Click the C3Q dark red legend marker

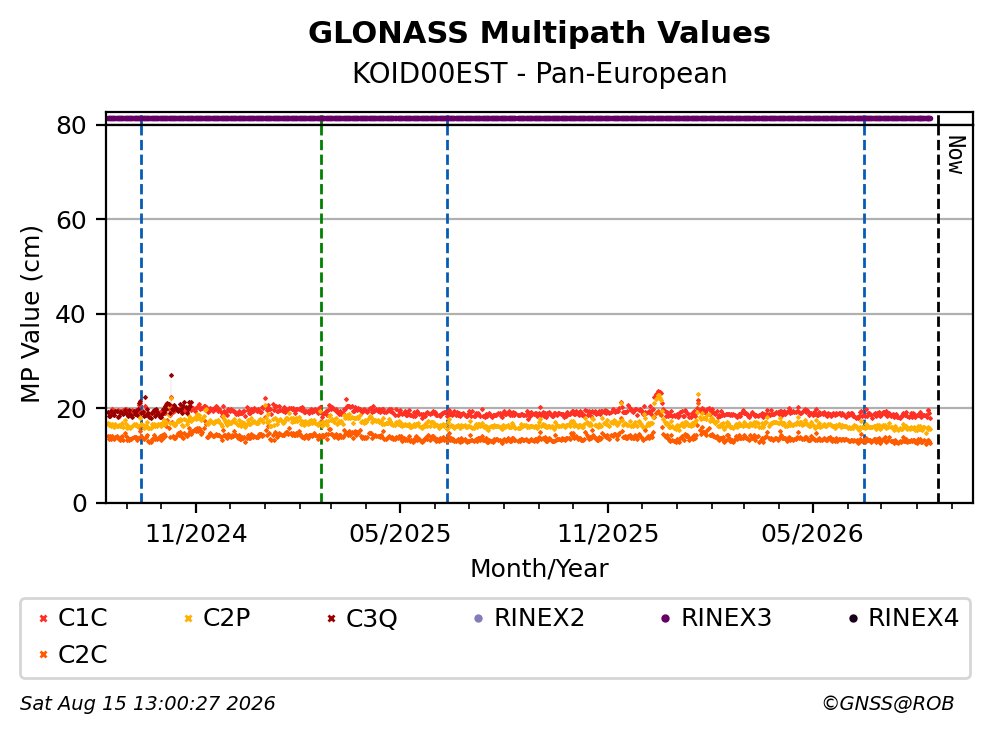332,618
